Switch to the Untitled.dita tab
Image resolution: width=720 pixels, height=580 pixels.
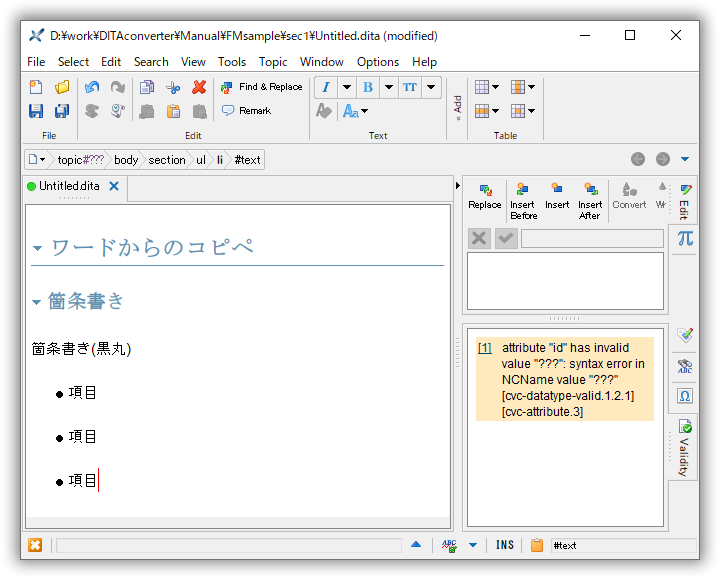pyautogui.click(x=69, y=186)
